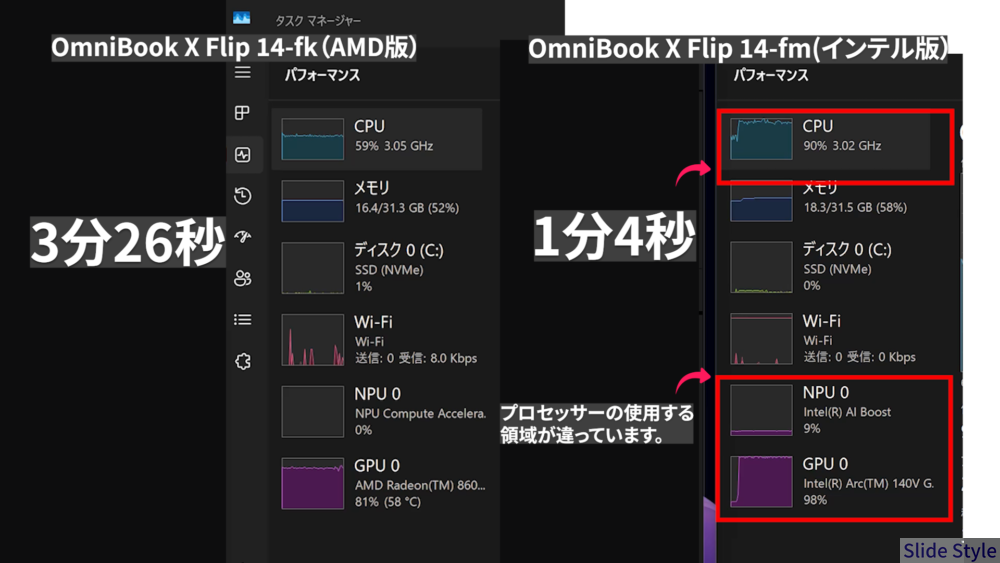1000x563 pixels.
Task: Click the purple GPU graph thumbnail in the AMD window
Action: click(x=312, y=483)
